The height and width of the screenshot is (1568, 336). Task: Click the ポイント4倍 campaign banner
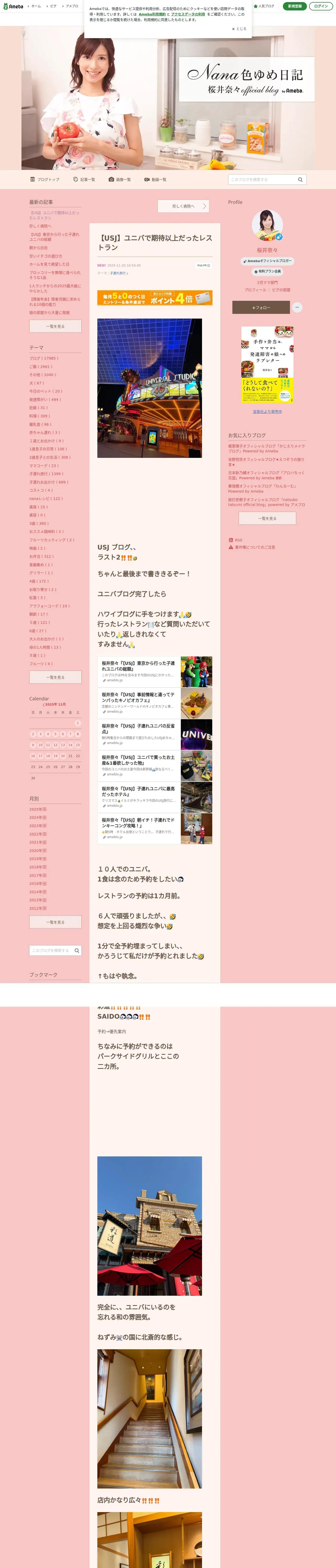(x=155, y=298)
